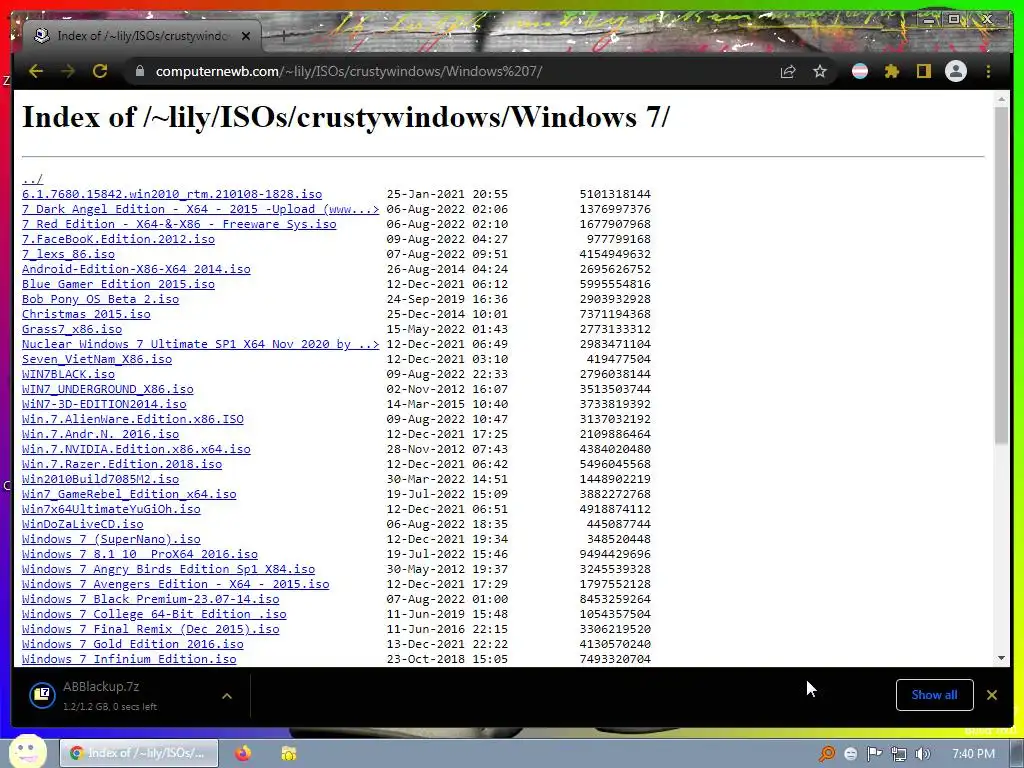Screen dimensions: 1024x768
Task: Select the 'Index of /~lily/ISOs/crustywindows' tab
Action: (x=142, y=36)
